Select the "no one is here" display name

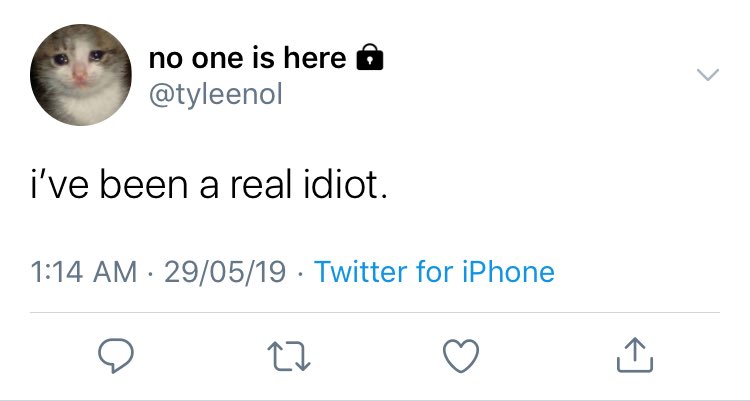247,58
